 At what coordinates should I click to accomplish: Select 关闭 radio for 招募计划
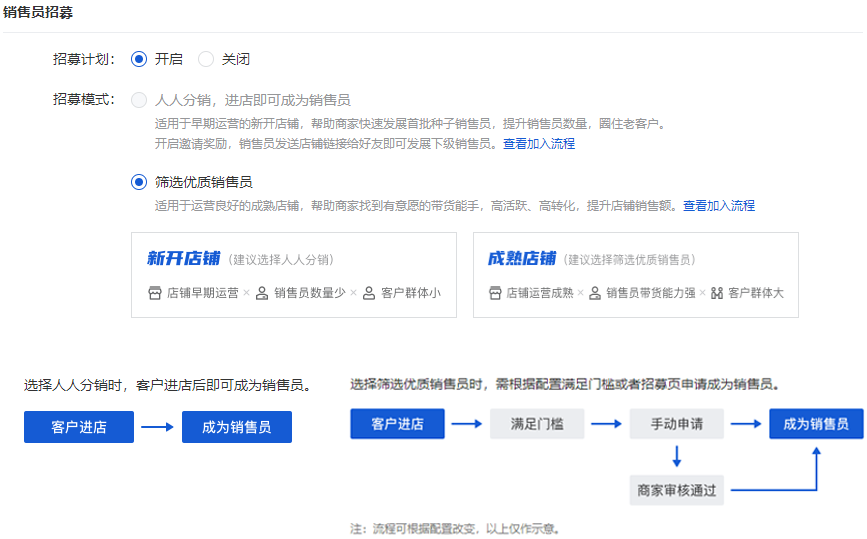(x=206, y=59)
